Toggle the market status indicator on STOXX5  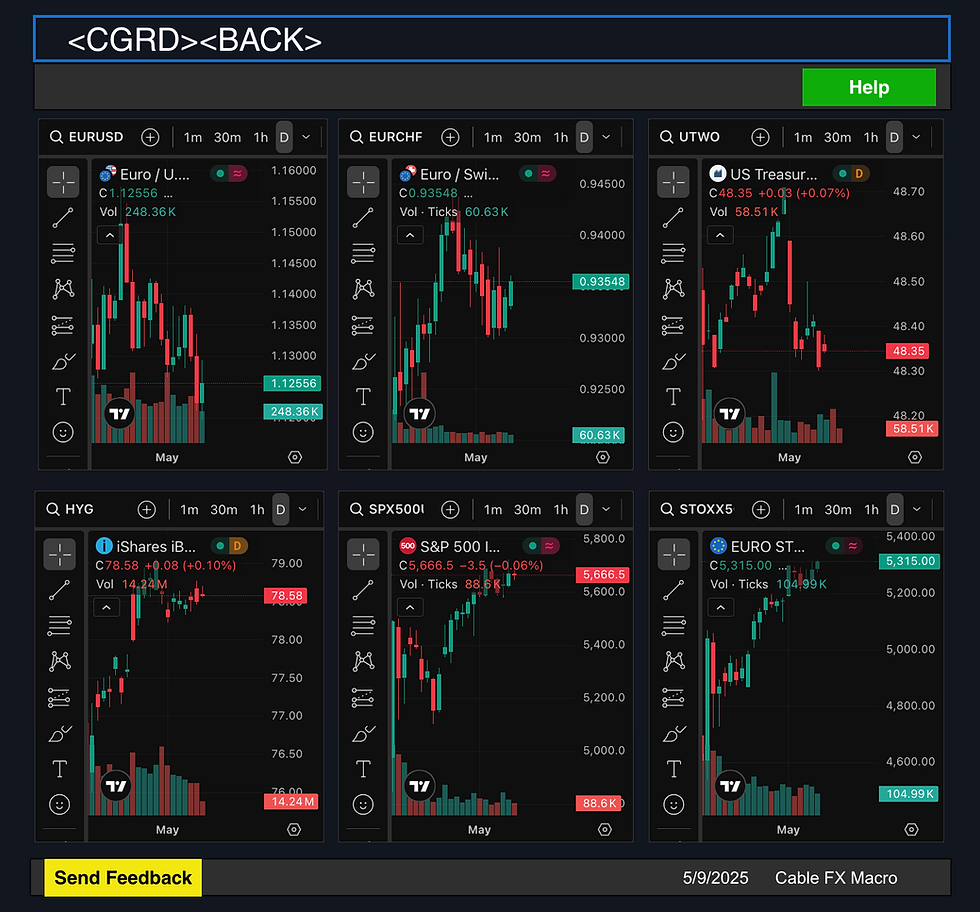pyautogui.click(x=836, y=546)
